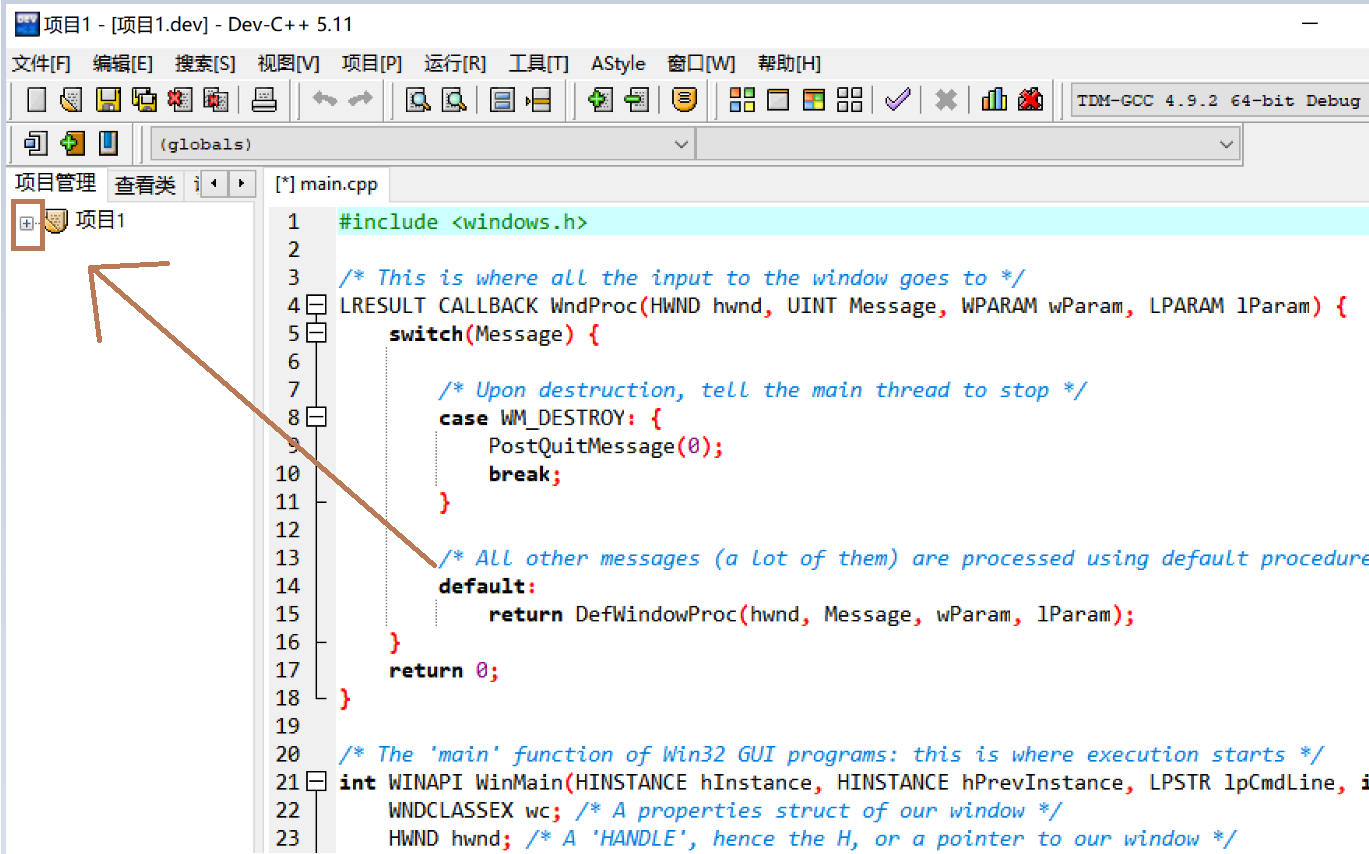Viewport: 1369px width, 854px height.
Task: Collapse the switch block fold at line 5
Action: pos(316,333)
